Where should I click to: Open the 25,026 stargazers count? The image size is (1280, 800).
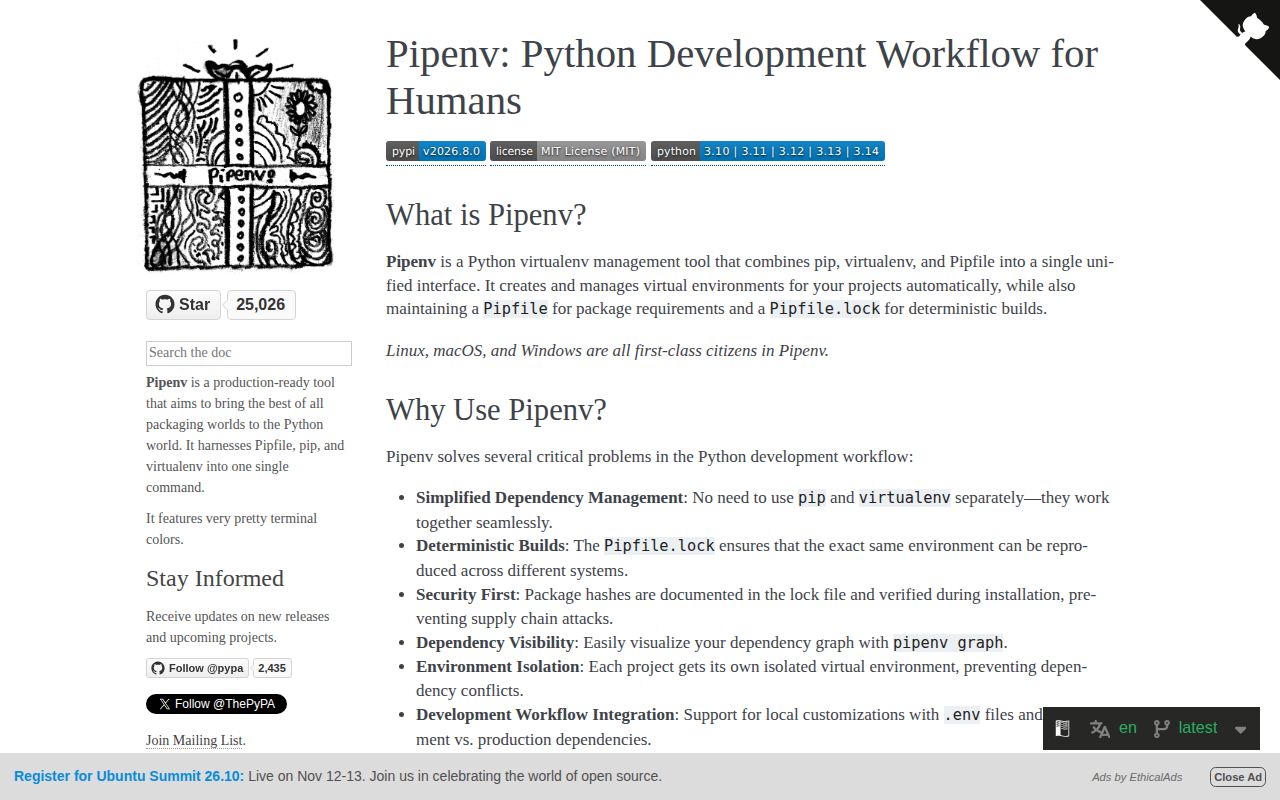click(261, 305)
